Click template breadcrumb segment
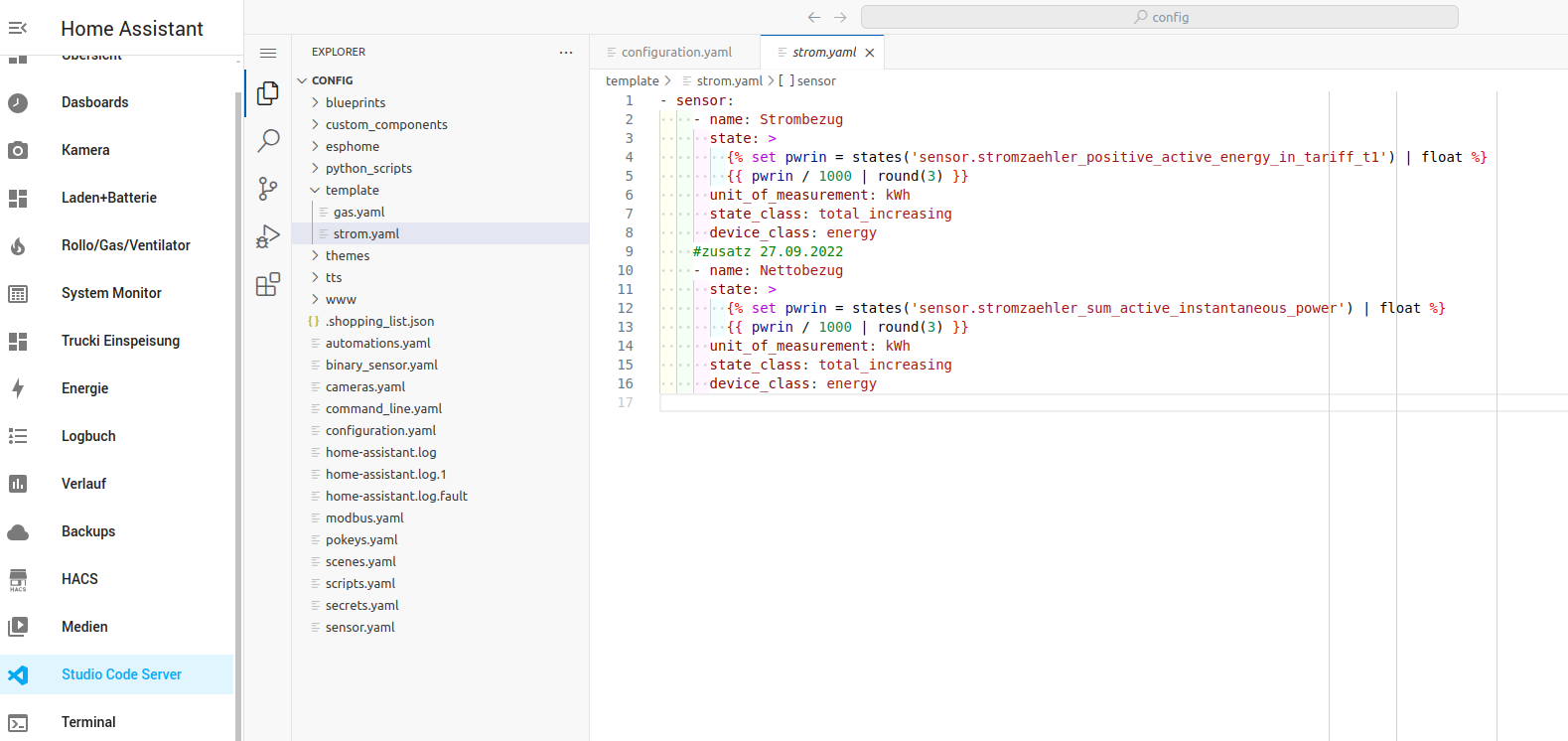The height and width of the screenshot is (741, 1568). pos(633,80)
